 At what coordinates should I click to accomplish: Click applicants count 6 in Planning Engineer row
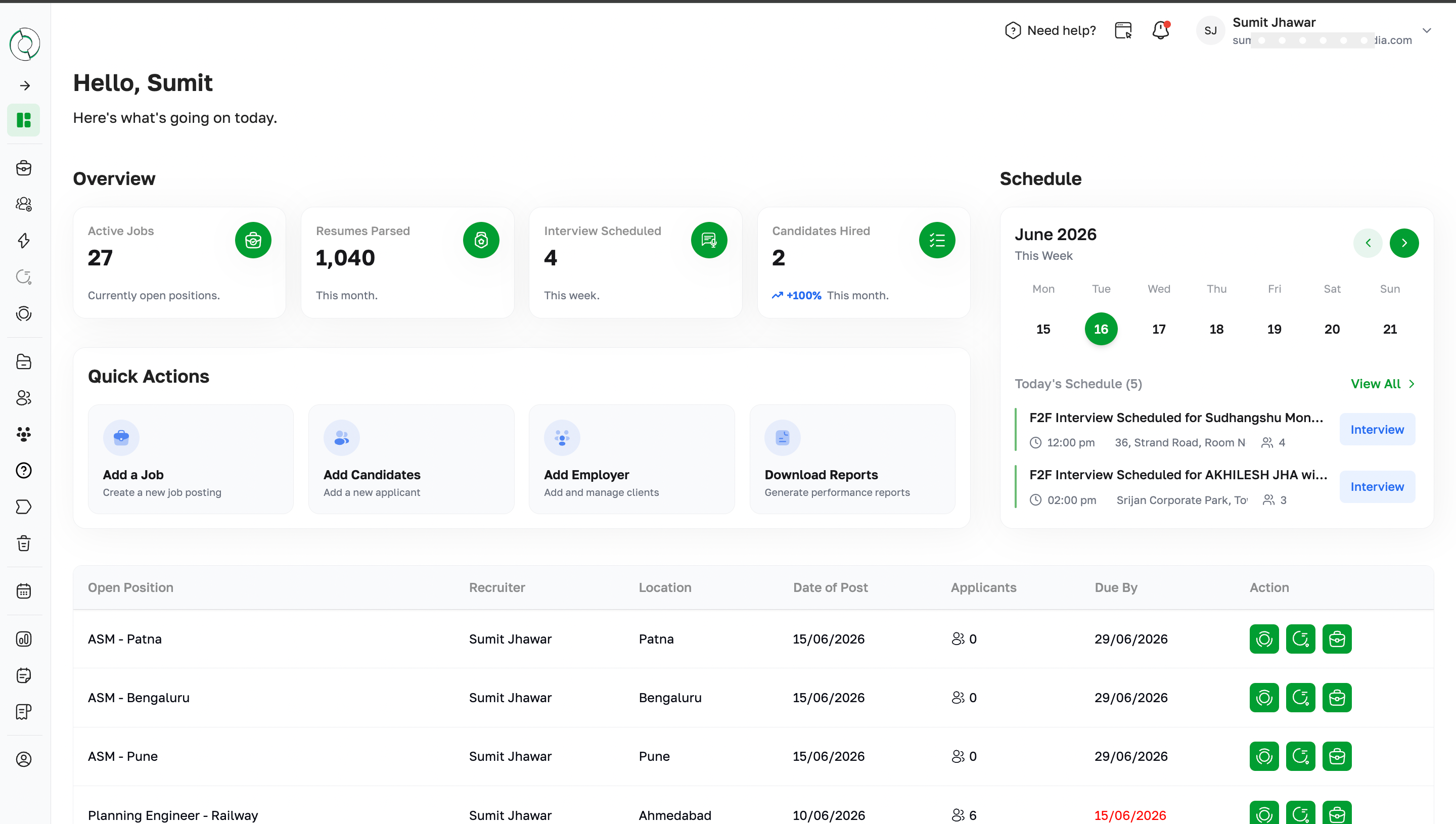pos(964,815)
